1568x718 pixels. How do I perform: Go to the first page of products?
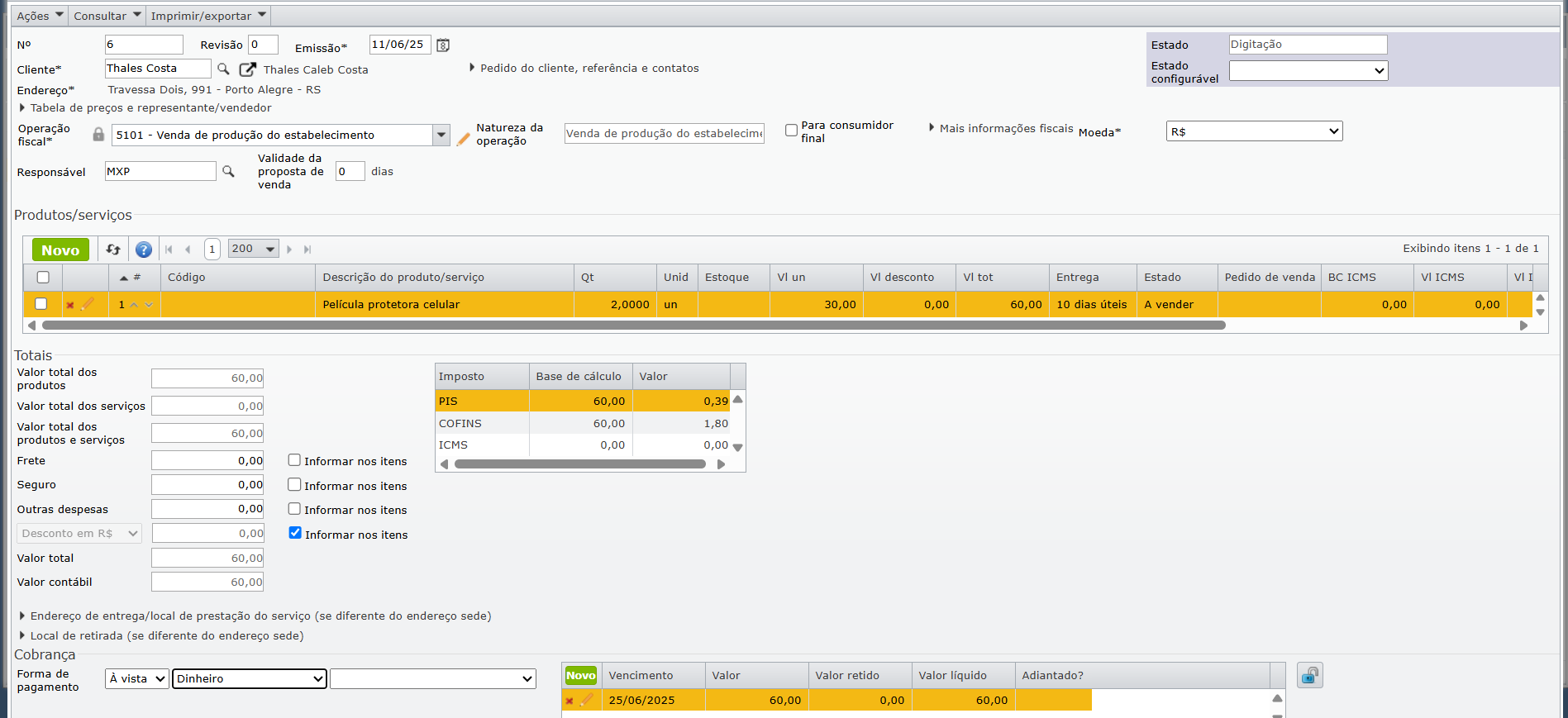(169, 250)
